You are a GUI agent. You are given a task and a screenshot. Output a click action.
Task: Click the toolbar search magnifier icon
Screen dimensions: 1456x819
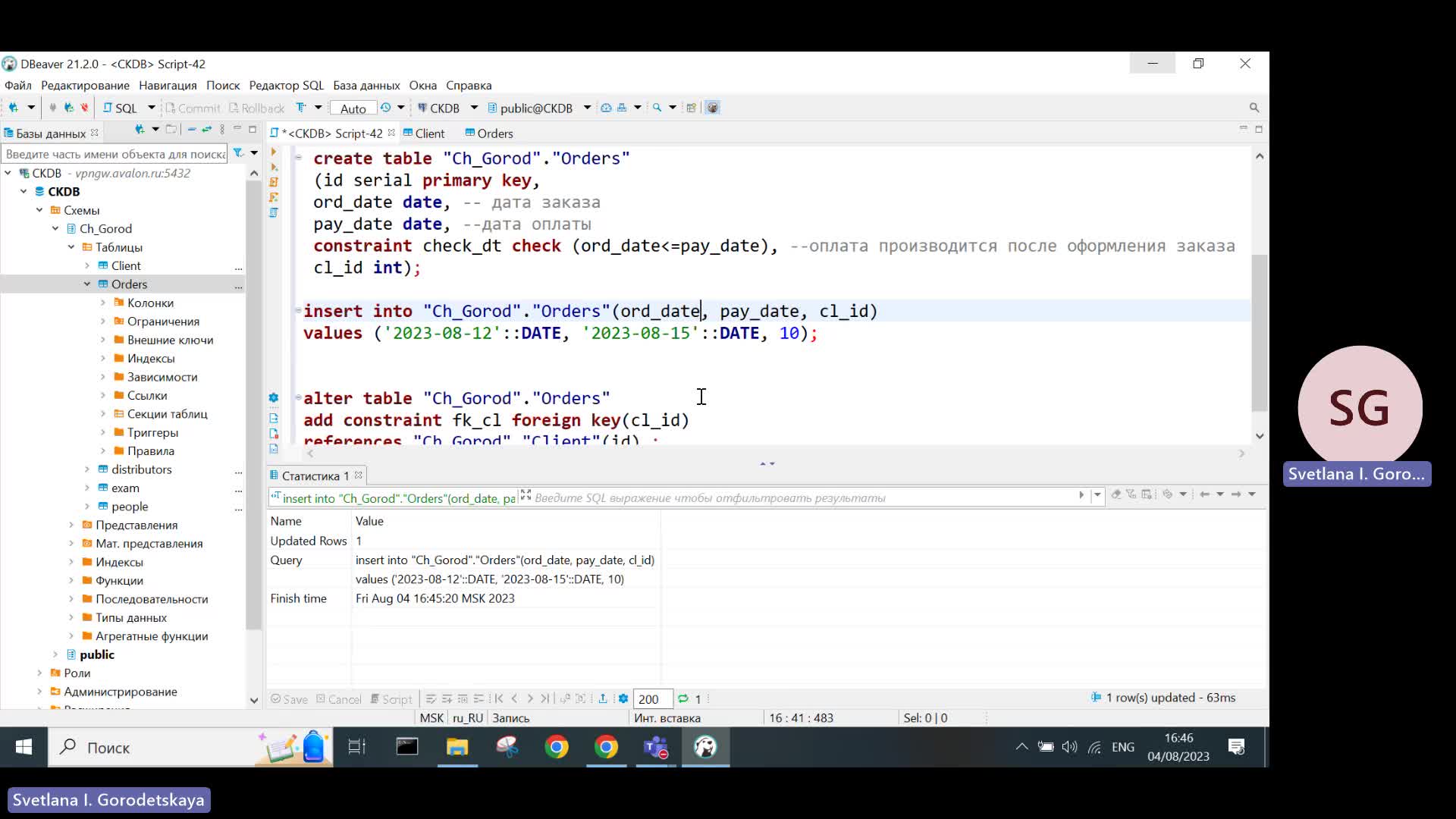pos(657,108)
